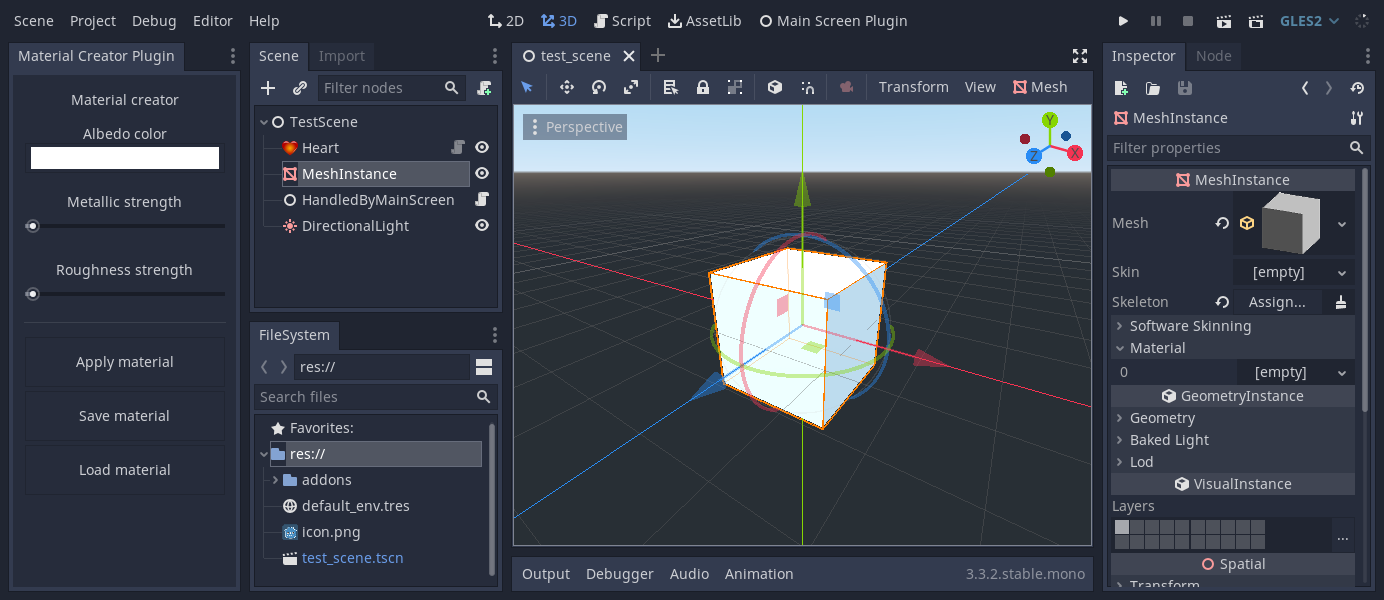Click the Albedo color swatch

(x=124, y=157)
